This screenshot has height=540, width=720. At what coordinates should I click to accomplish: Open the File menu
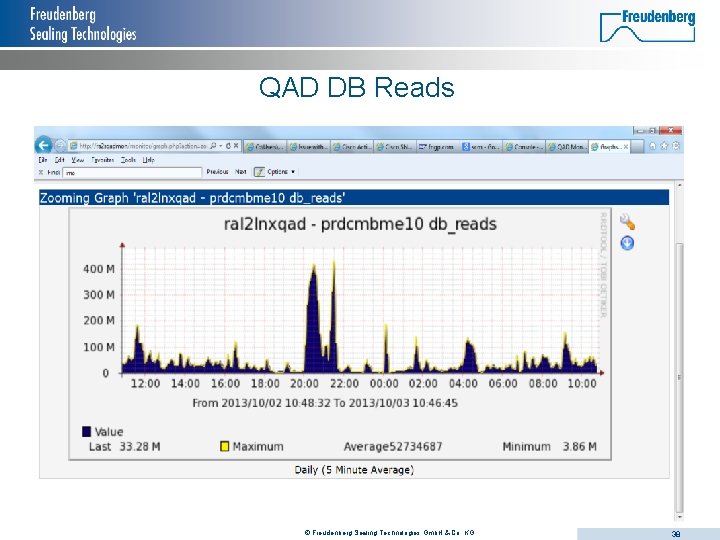pos(43,160)
